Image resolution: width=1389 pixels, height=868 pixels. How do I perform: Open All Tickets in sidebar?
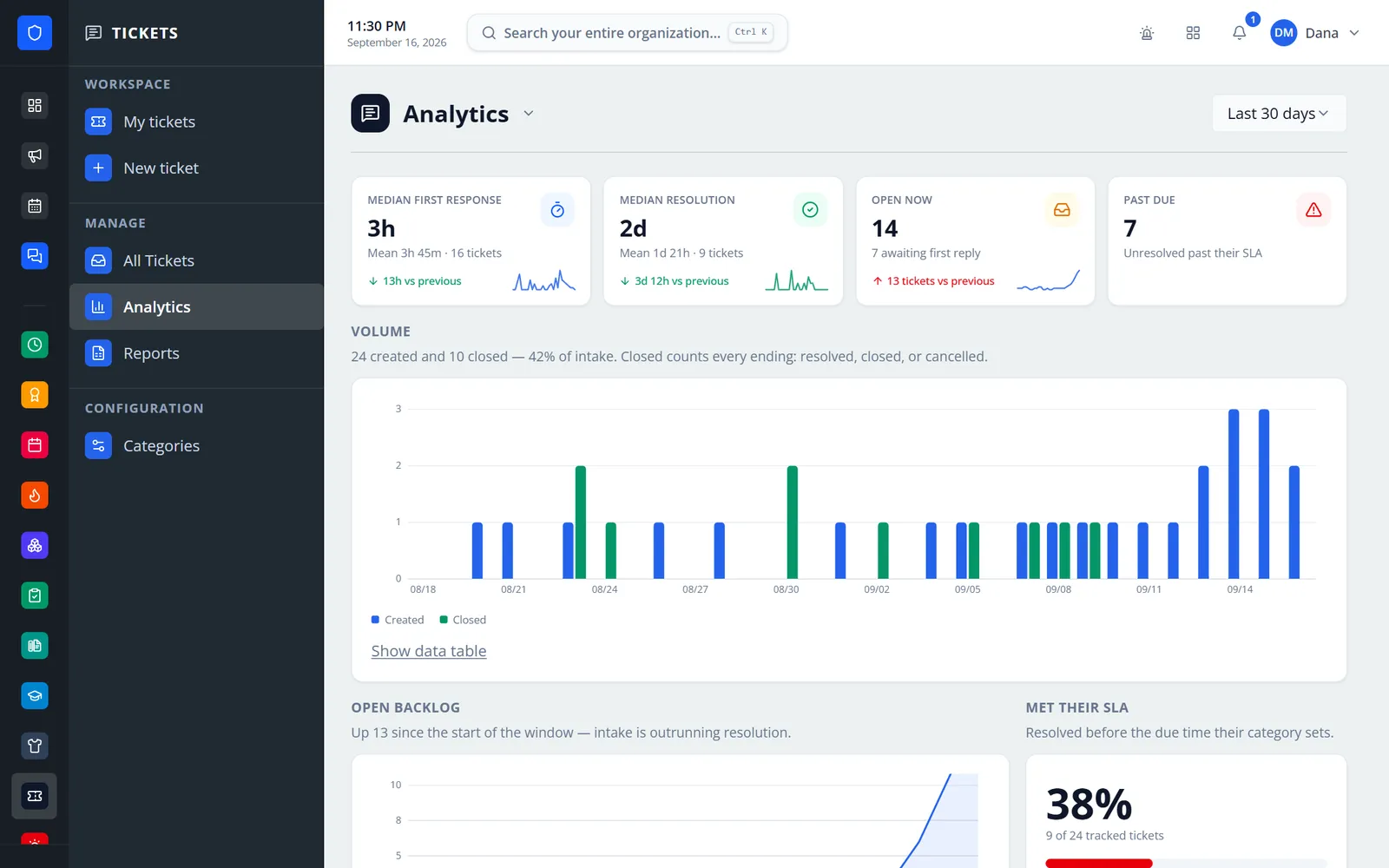click(x=196, y=260)
